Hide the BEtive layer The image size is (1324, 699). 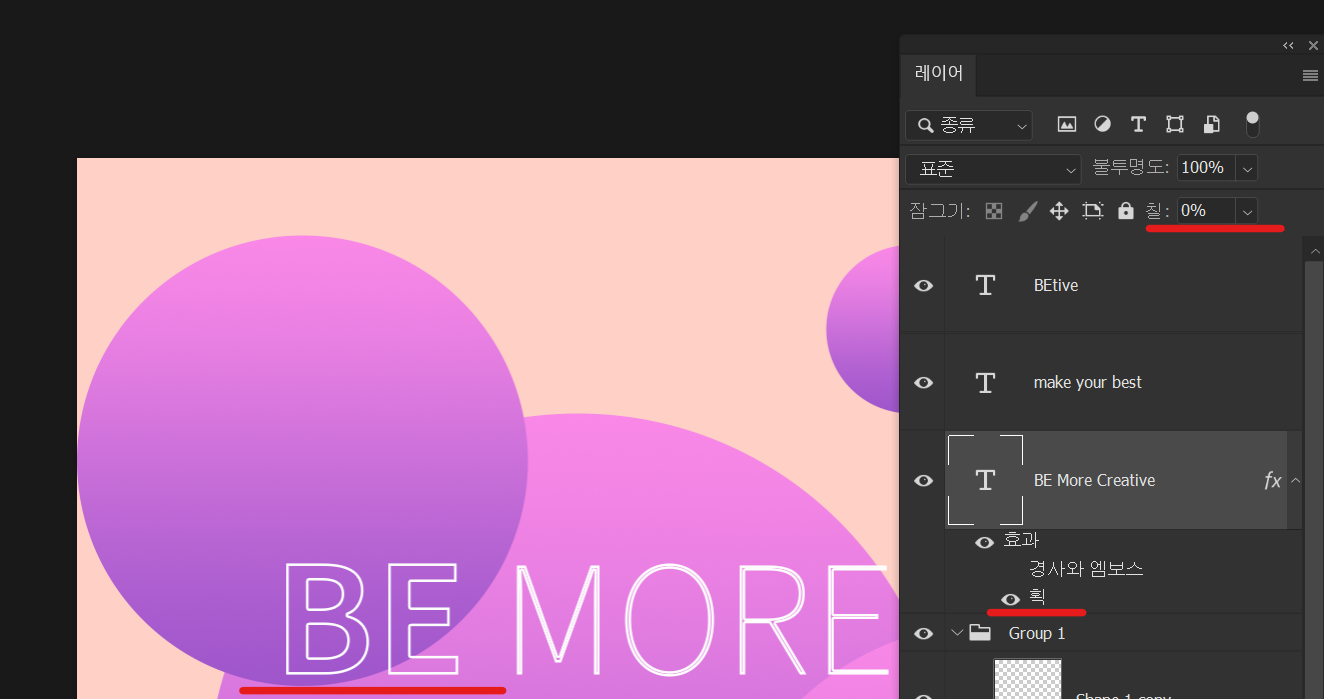pyautogui.click(x=923, y=285)
